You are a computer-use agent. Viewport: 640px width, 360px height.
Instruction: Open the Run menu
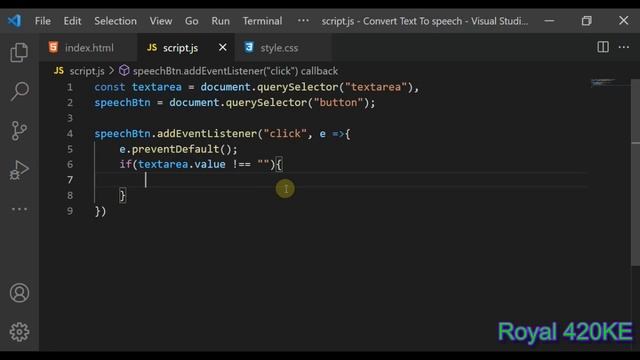coord(220,21)
